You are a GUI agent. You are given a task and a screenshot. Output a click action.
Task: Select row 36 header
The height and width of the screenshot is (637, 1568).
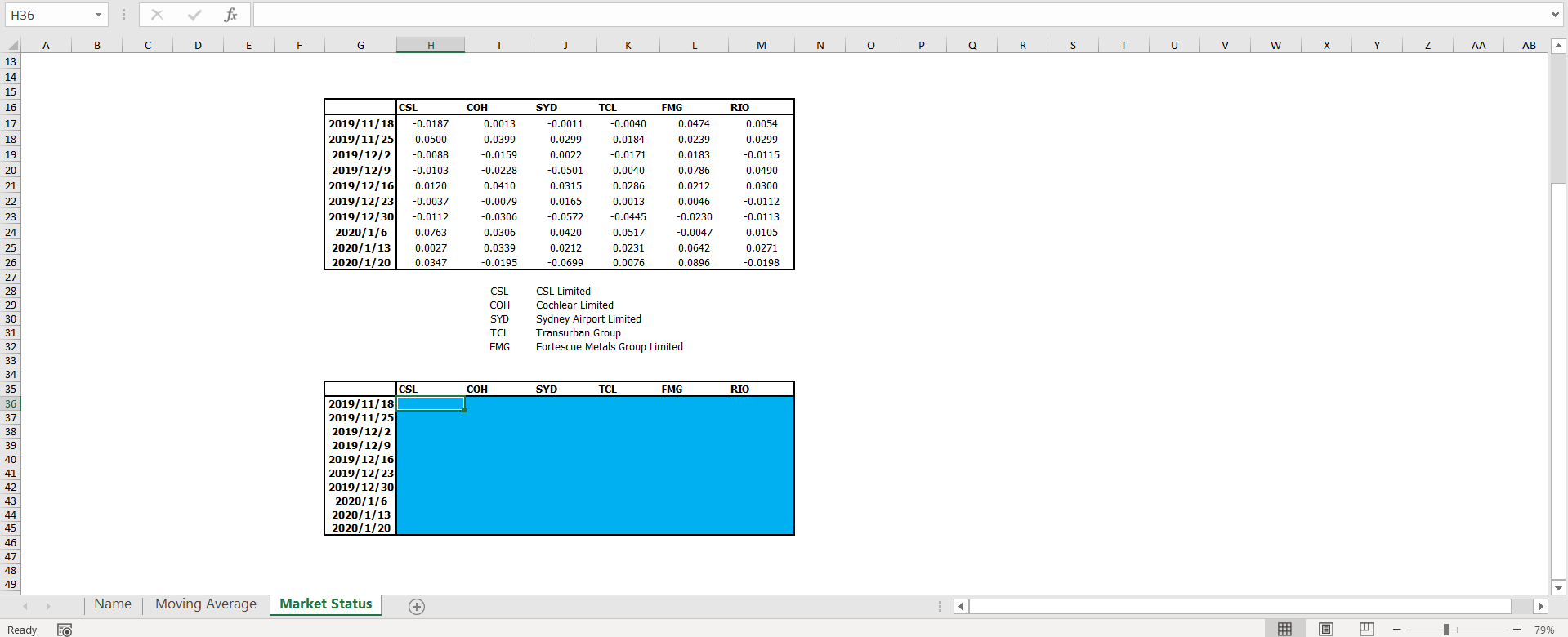[x=11, y=403]
